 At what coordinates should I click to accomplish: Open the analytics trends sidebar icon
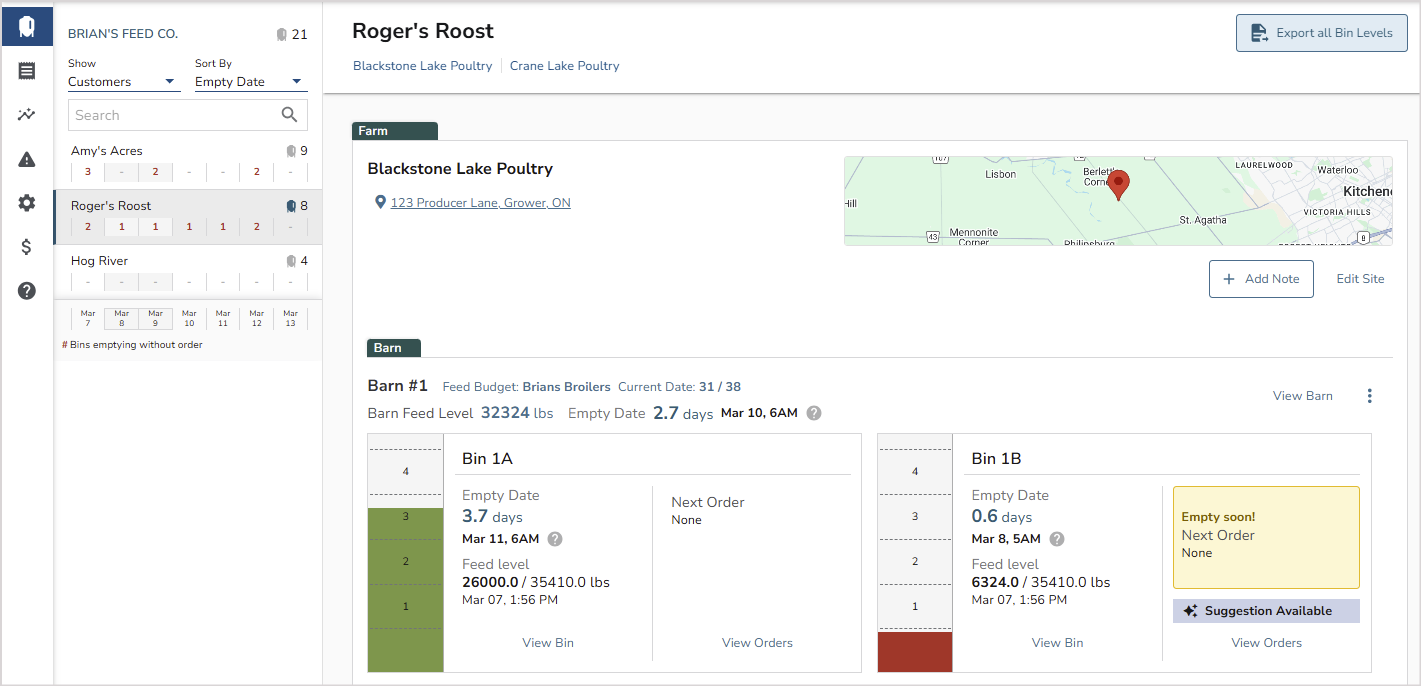pos(26,114)
